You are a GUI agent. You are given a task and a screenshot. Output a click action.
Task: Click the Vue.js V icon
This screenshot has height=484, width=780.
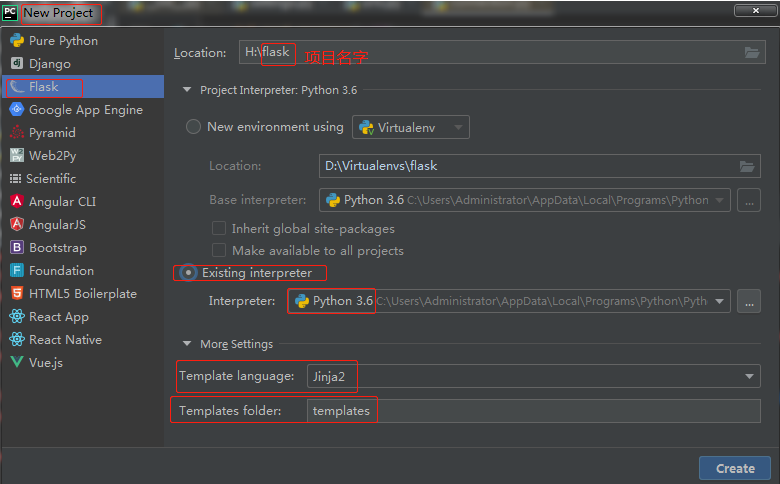tap(17, 362)
